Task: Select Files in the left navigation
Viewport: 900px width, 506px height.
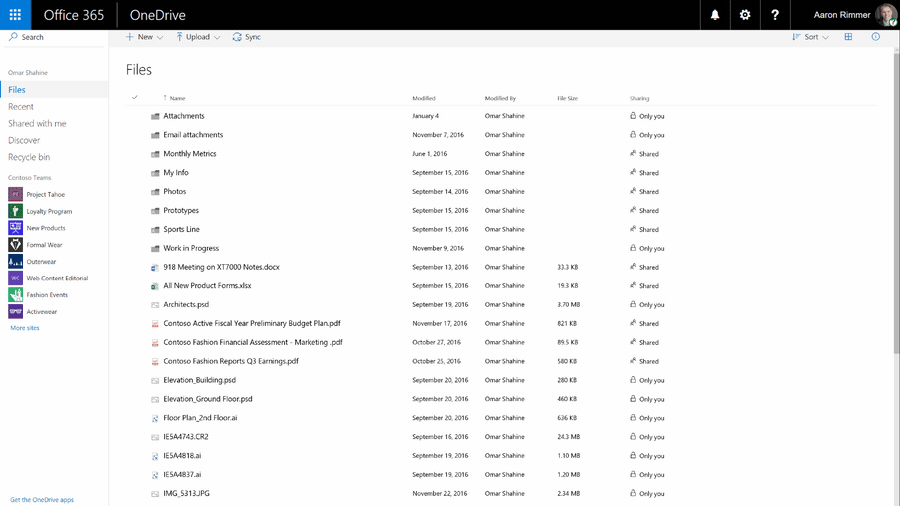Action: click(54, 89)
